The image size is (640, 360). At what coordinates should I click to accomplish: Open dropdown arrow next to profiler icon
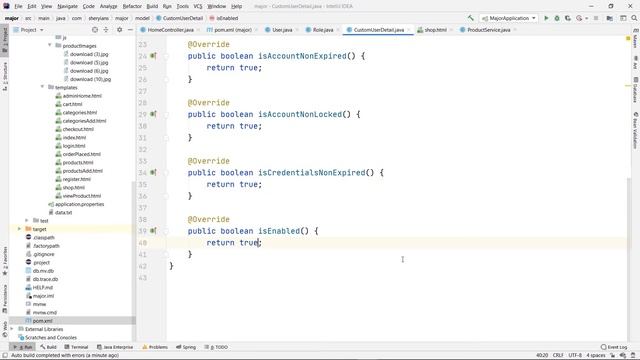coord(587,18)
